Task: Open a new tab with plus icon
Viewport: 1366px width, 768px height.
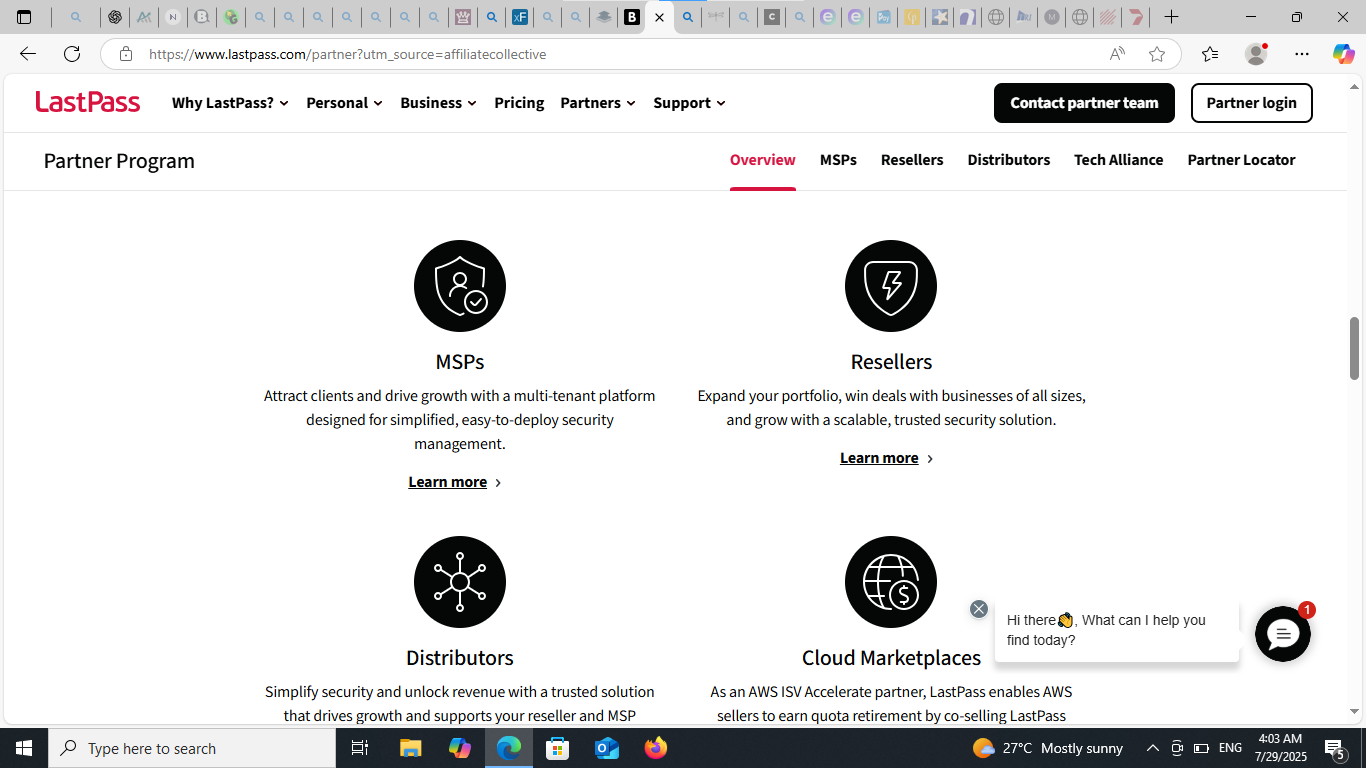Action: coord(1172,17)
